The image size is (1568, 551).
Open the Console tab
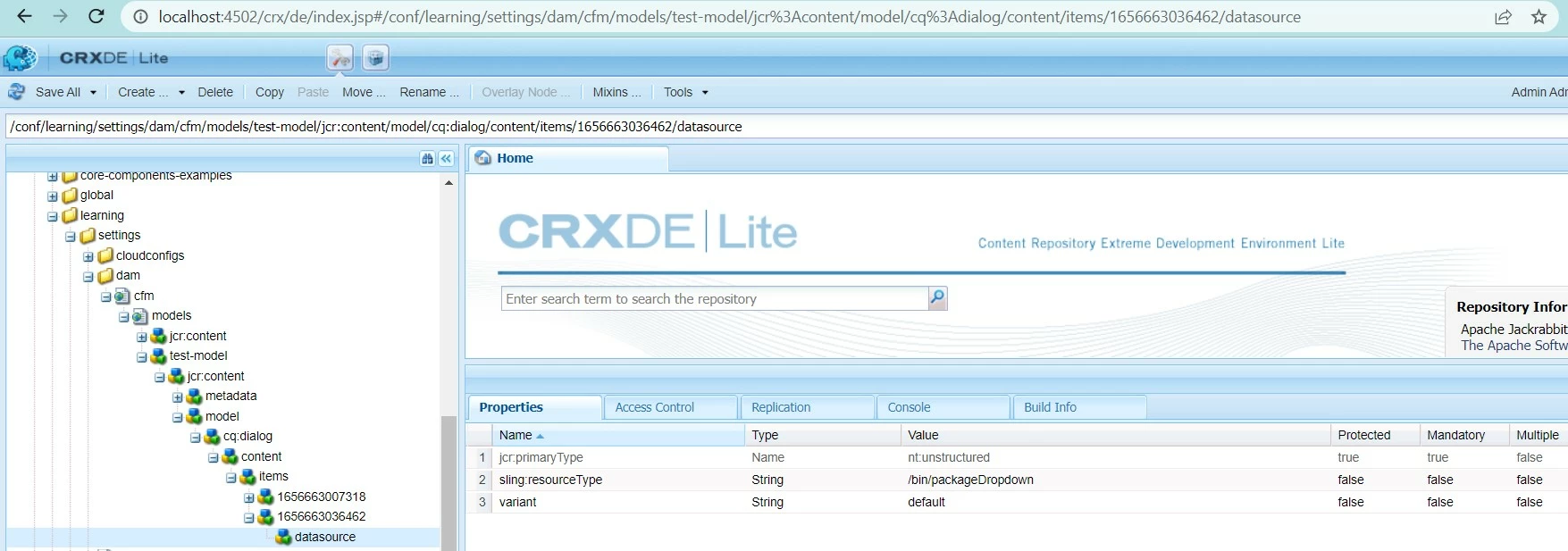(943, 407)
